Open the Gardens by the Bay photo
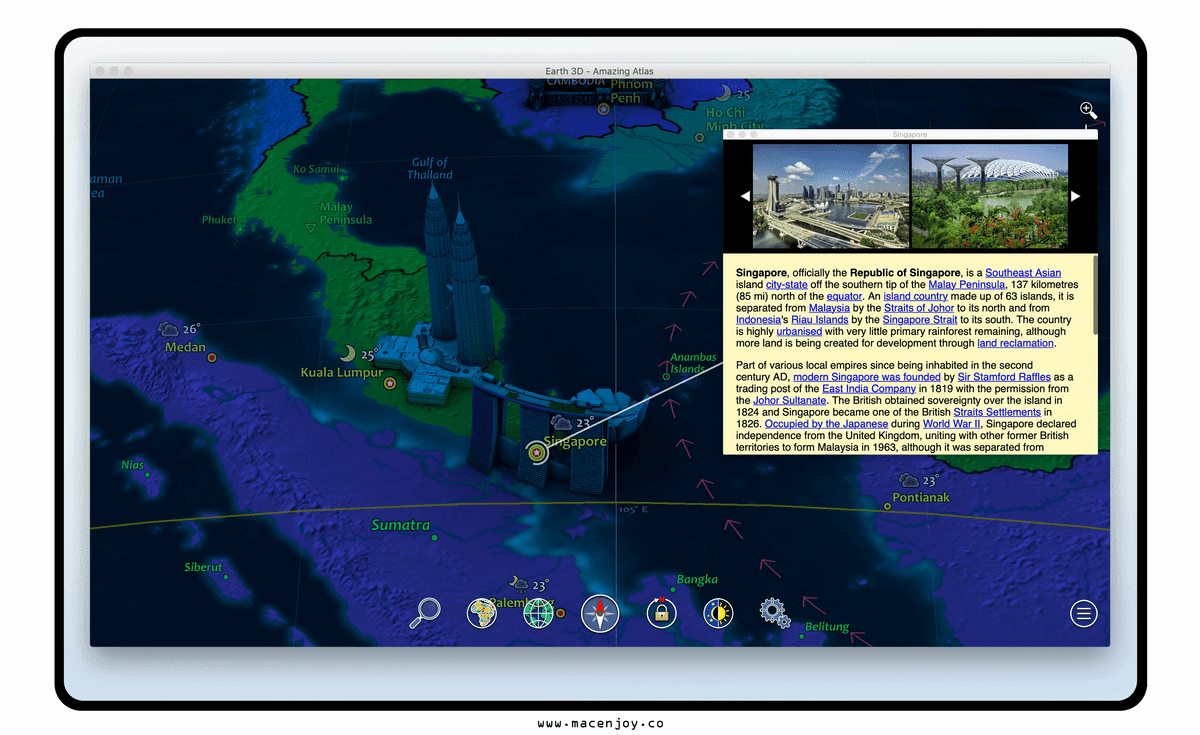 990,196
